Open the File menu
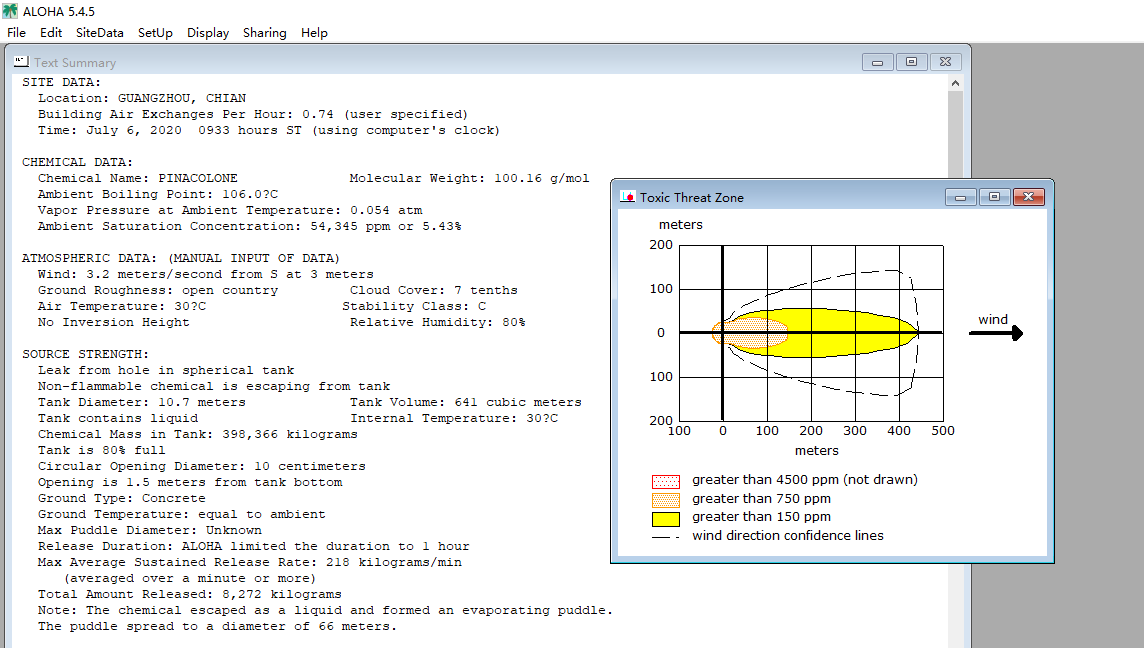Screen dimensions: 1144x648 16,33
